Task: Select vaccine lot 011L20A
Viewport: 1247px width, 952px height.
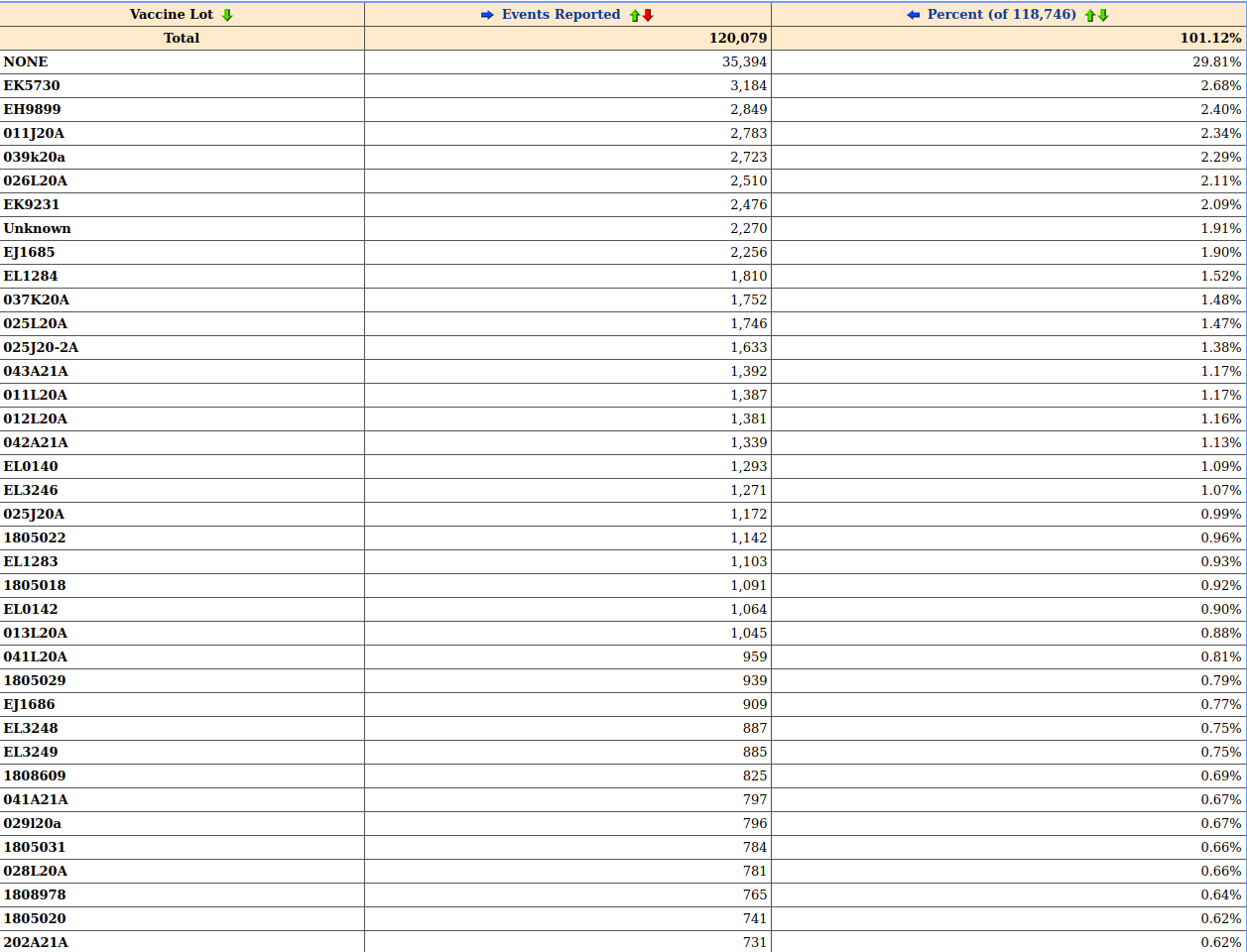Action: [36, 395]
